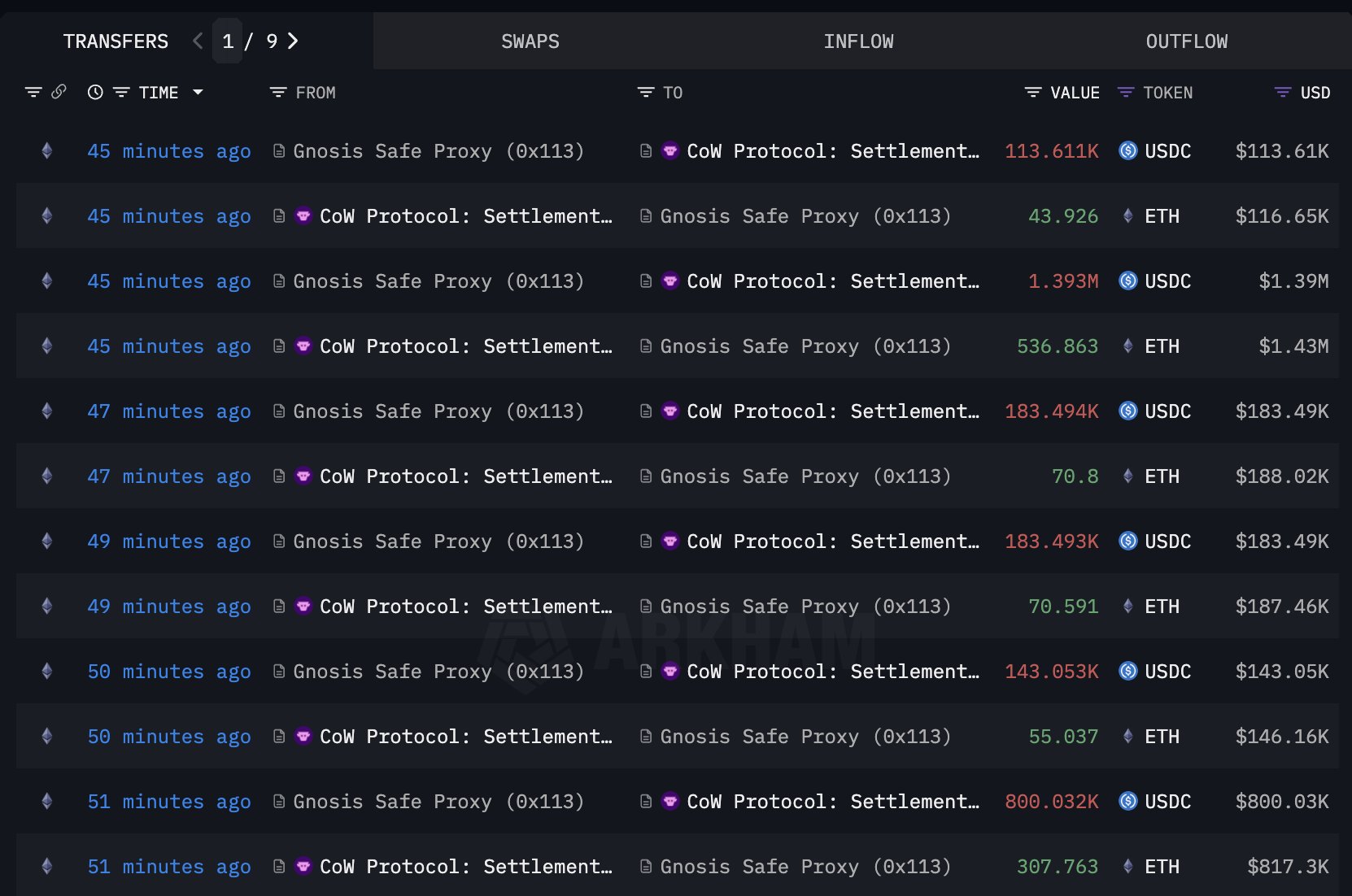Open the TO column filter icon

(x=646, y=93)
